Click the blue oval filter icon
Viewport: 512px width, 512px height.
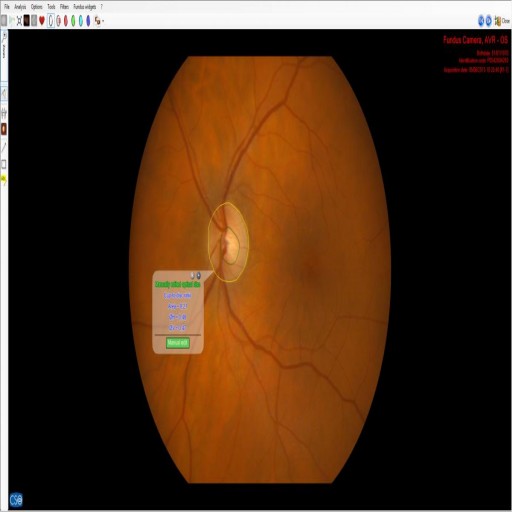88,21
